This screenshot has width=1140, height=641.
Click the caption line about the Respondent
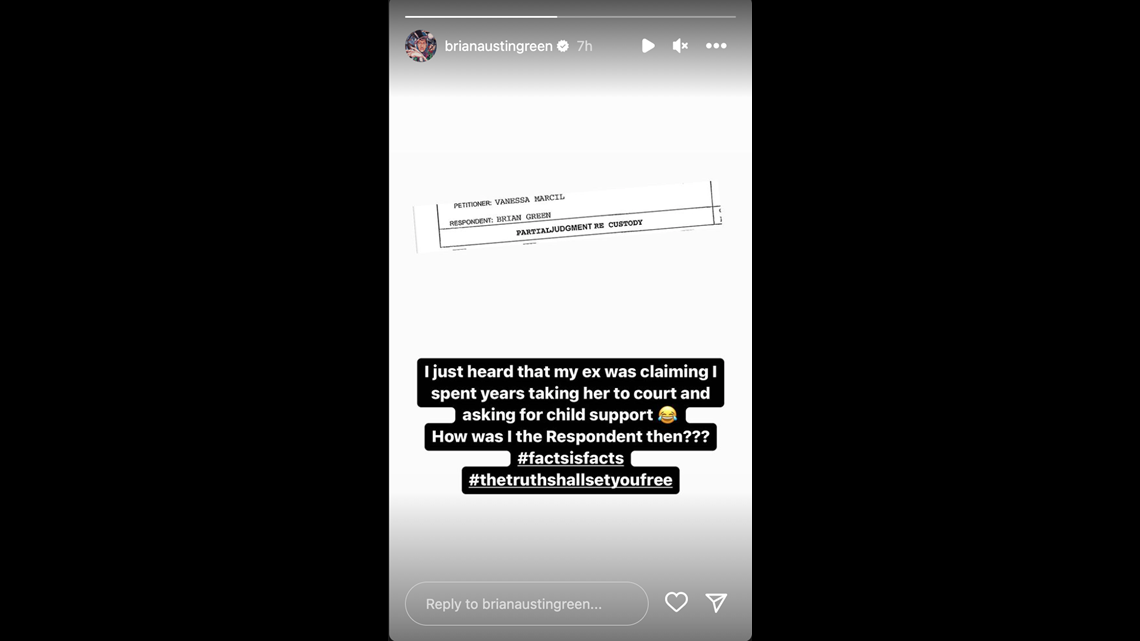571,436
